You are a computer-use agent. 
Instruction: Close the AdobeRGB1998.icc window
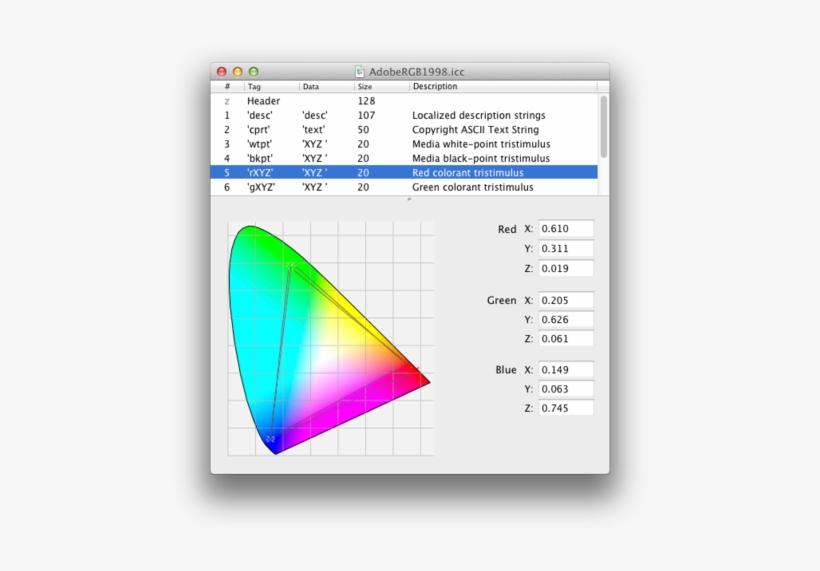tap(222, 72)
